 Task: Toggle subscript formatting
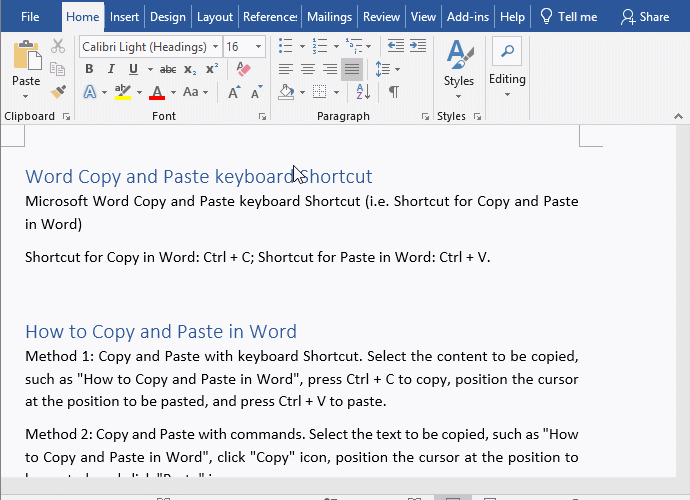click(x=190, y=69)
